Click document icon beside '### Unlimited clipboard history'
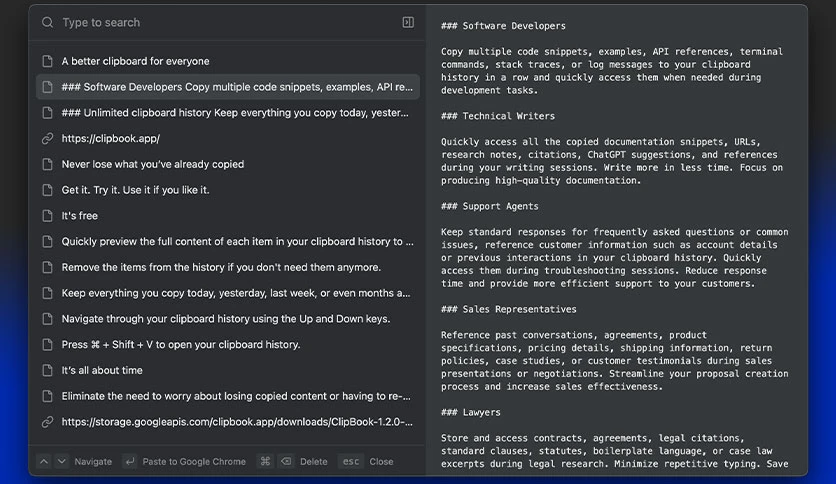Image resolution: width=836 pixels, height=484 pixels. tap(47, 113)
